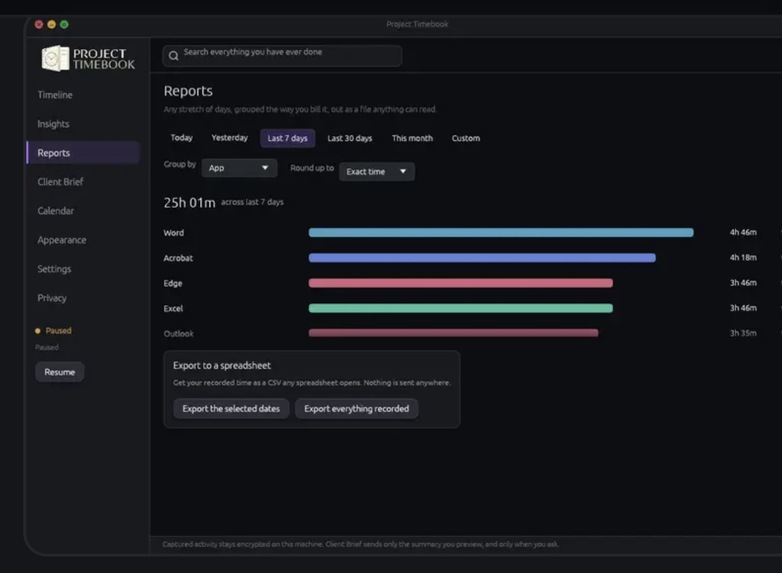The height and width of the screenshot is (573, 782).
Task: Select the Yesterday range tab
Action: [x=229, y=138]
